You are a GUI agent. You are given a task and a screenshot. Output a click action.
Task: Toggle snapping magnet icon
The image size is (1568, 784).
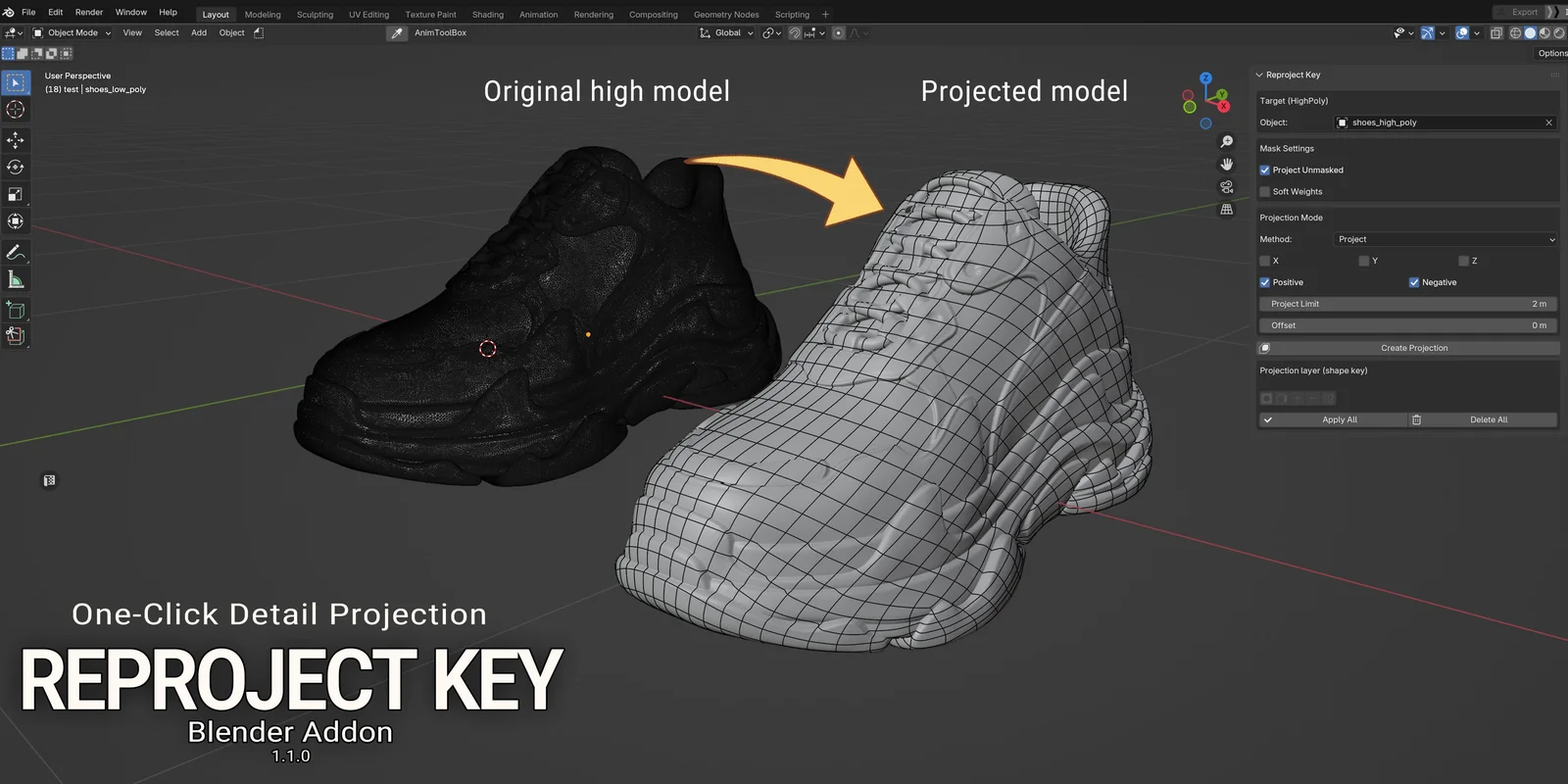click(795, 33)
